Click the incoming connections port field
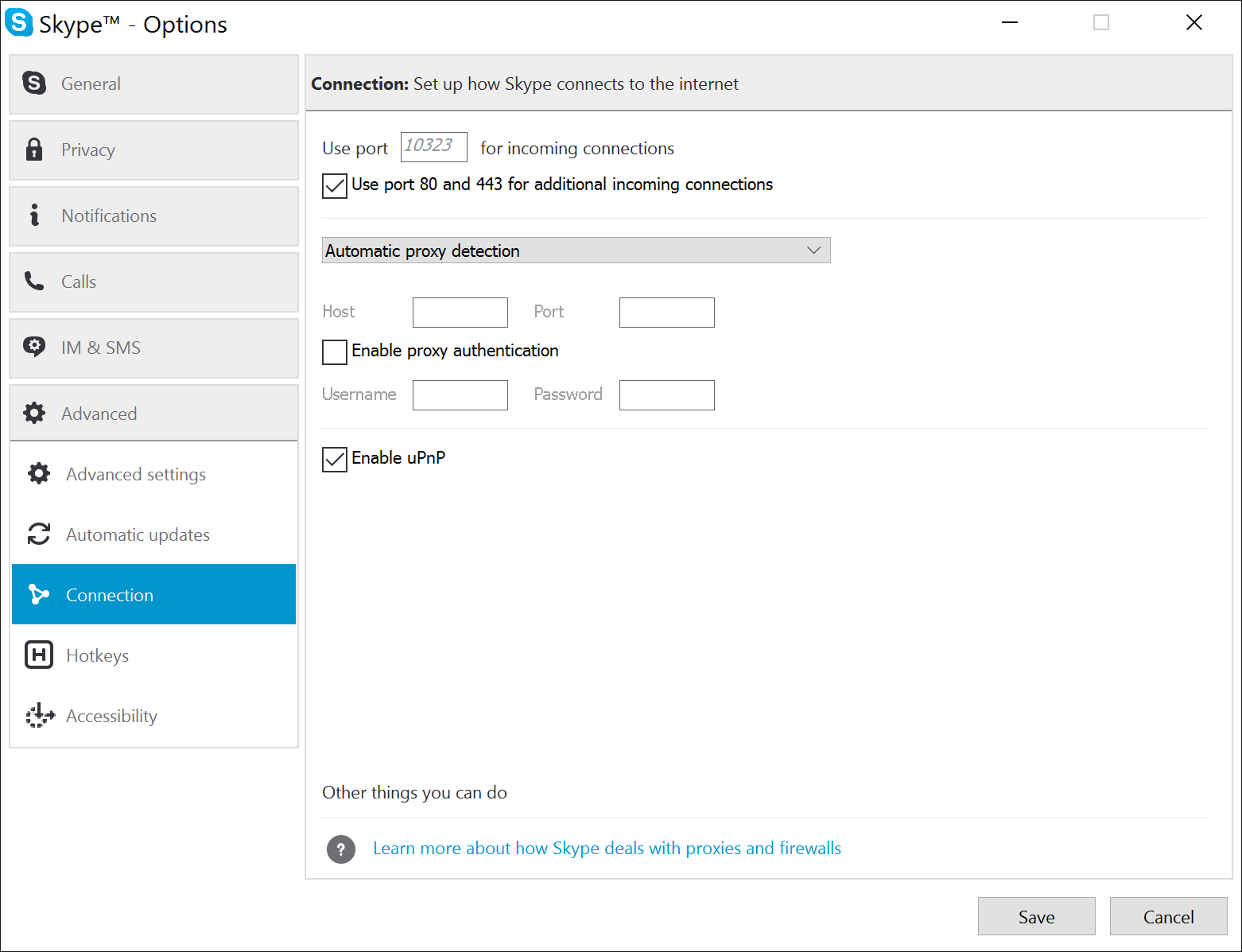The height and width of the screenshot is (952, 1242). click(433, 147)
